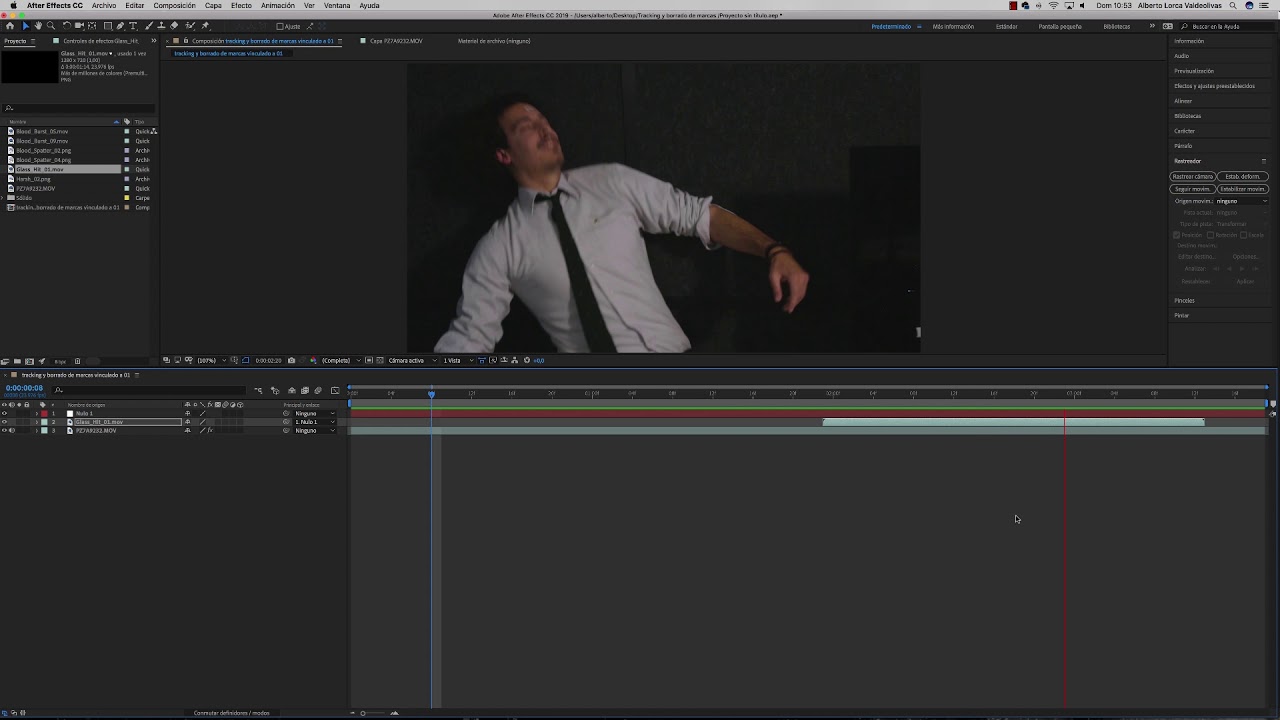Click Conmutar definidores / modos button

coord(232,713)
